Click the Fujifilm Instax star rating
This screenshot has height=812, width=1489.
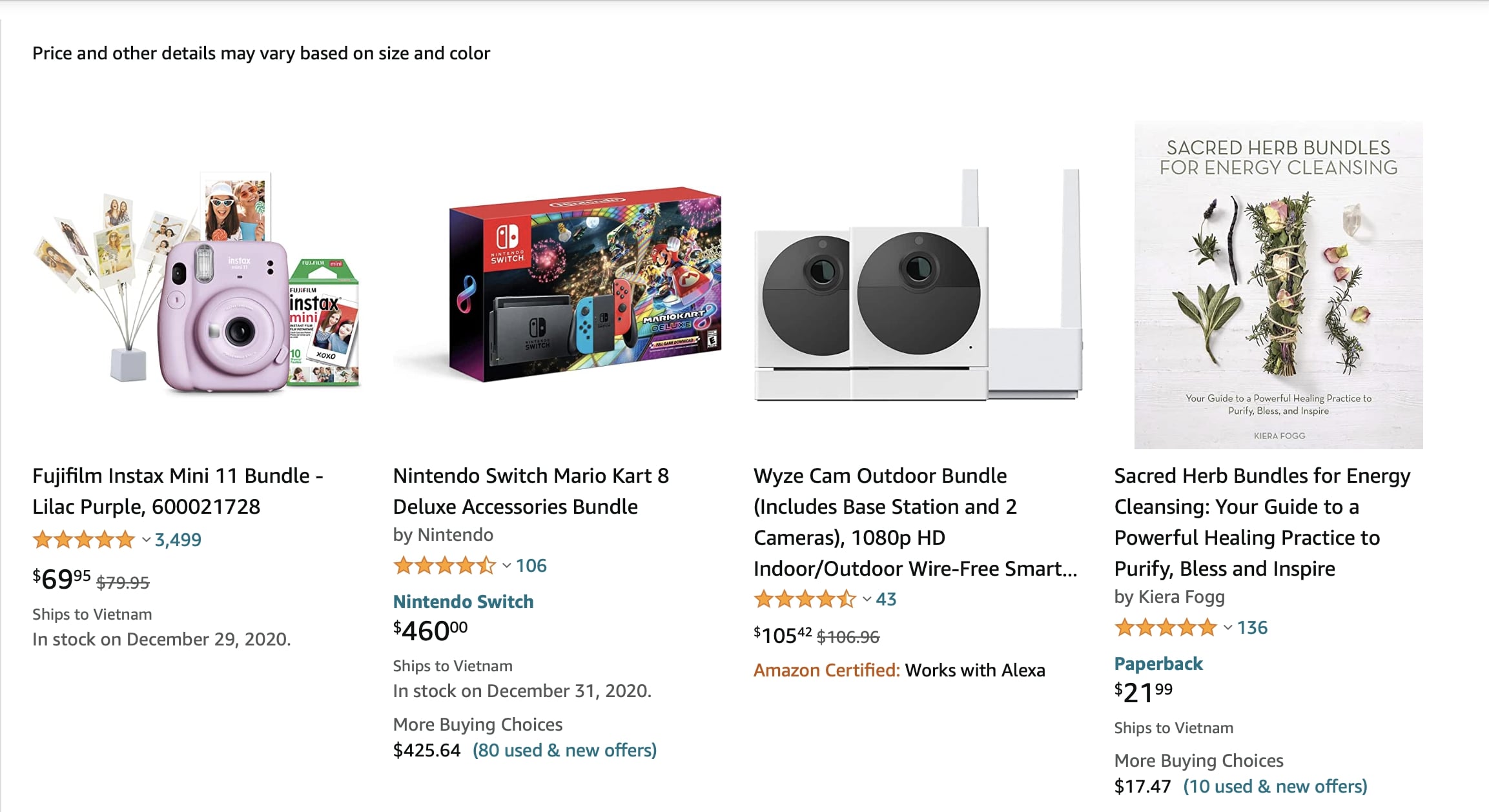pos(84,540)
